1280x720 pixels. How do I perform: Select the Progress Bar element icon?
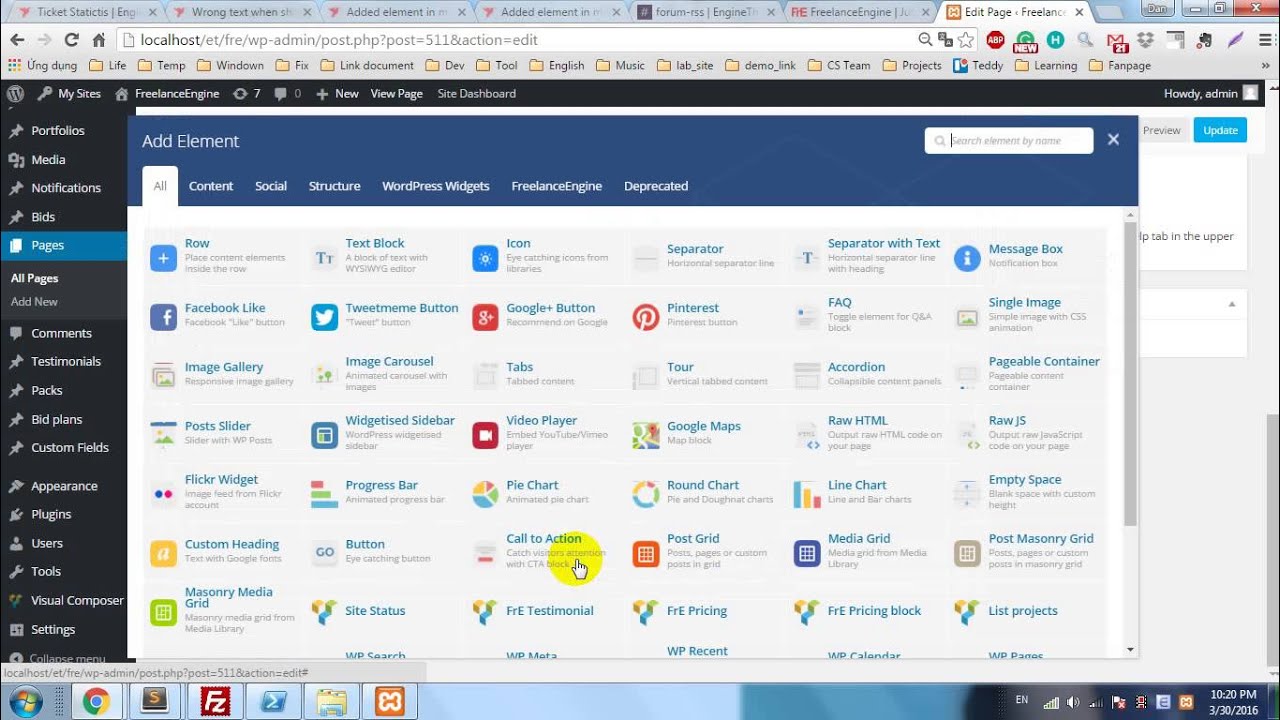[324, 494]
